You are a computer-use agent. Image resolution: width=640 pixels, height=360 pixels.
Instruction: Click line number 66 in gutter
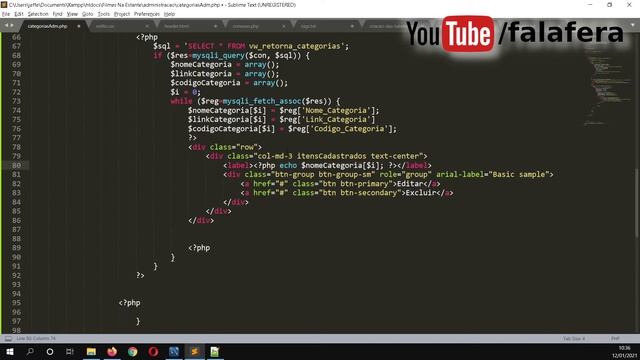16,37
